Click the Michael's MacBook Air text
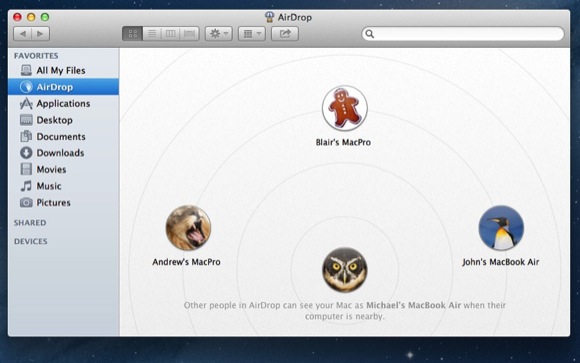The width and height of the screenshot is (580, 363). [414, 305]
